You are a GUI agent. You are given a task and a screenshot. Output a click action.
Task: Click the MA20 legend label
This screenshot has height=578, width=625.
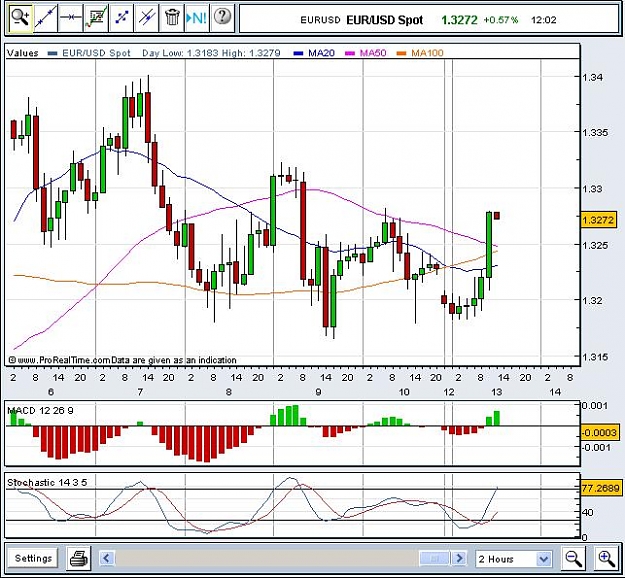click(321, 53)
